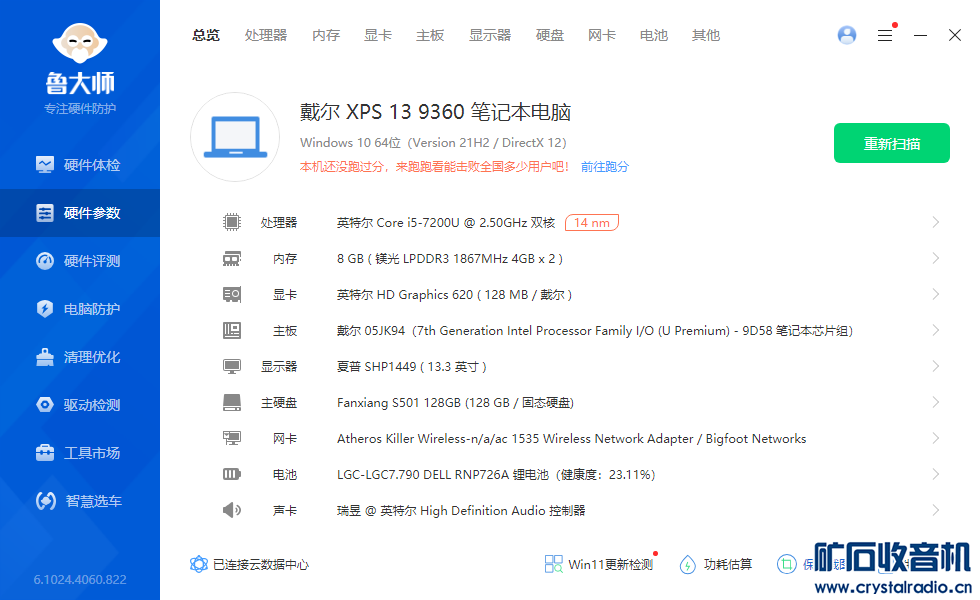
Task: Expand the 主硬盘 row chevron
Action: coord(936,402)
